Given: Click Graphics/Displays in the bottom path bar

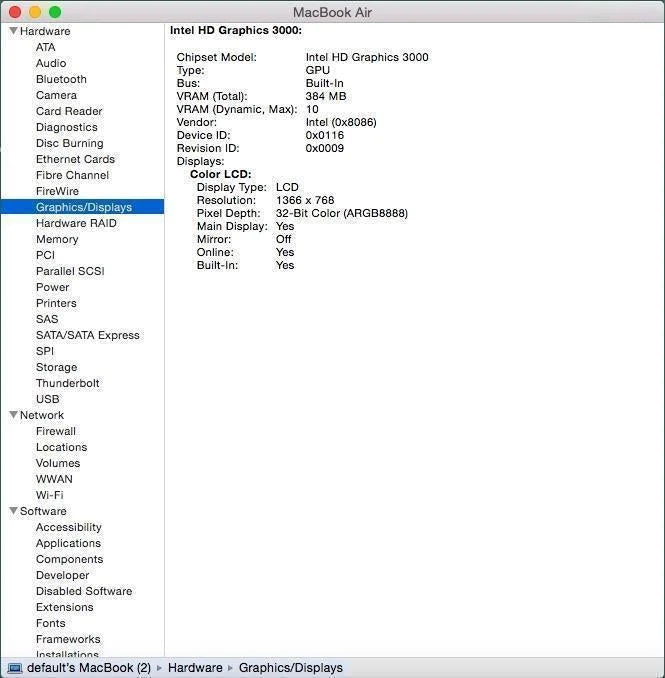Looking at the screenshot, I should pyautogui.click(x=290, y=667).
